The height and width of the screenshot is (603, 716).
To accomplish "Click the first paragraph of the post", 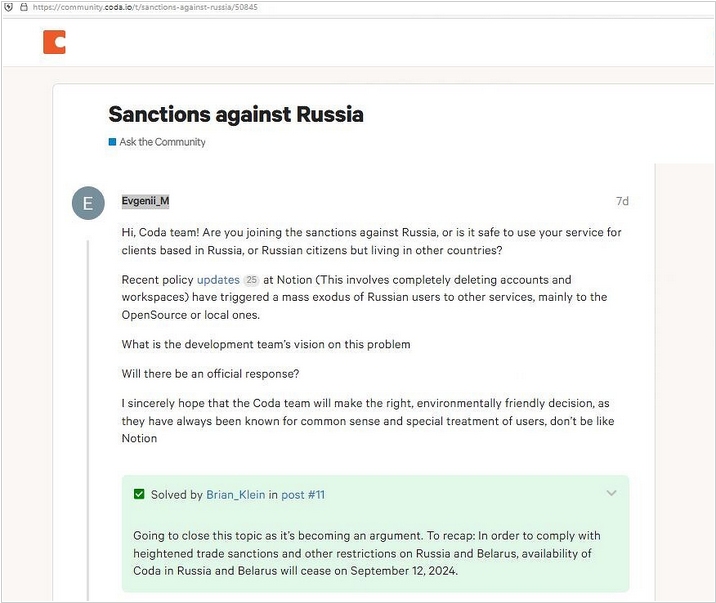I will [x=371, y=241].
